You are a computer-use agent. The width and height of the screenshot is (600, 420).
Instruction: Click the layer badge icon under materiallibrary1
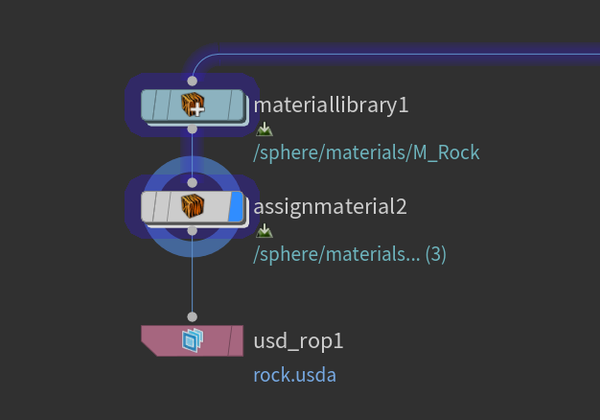(x=264, y=129)
